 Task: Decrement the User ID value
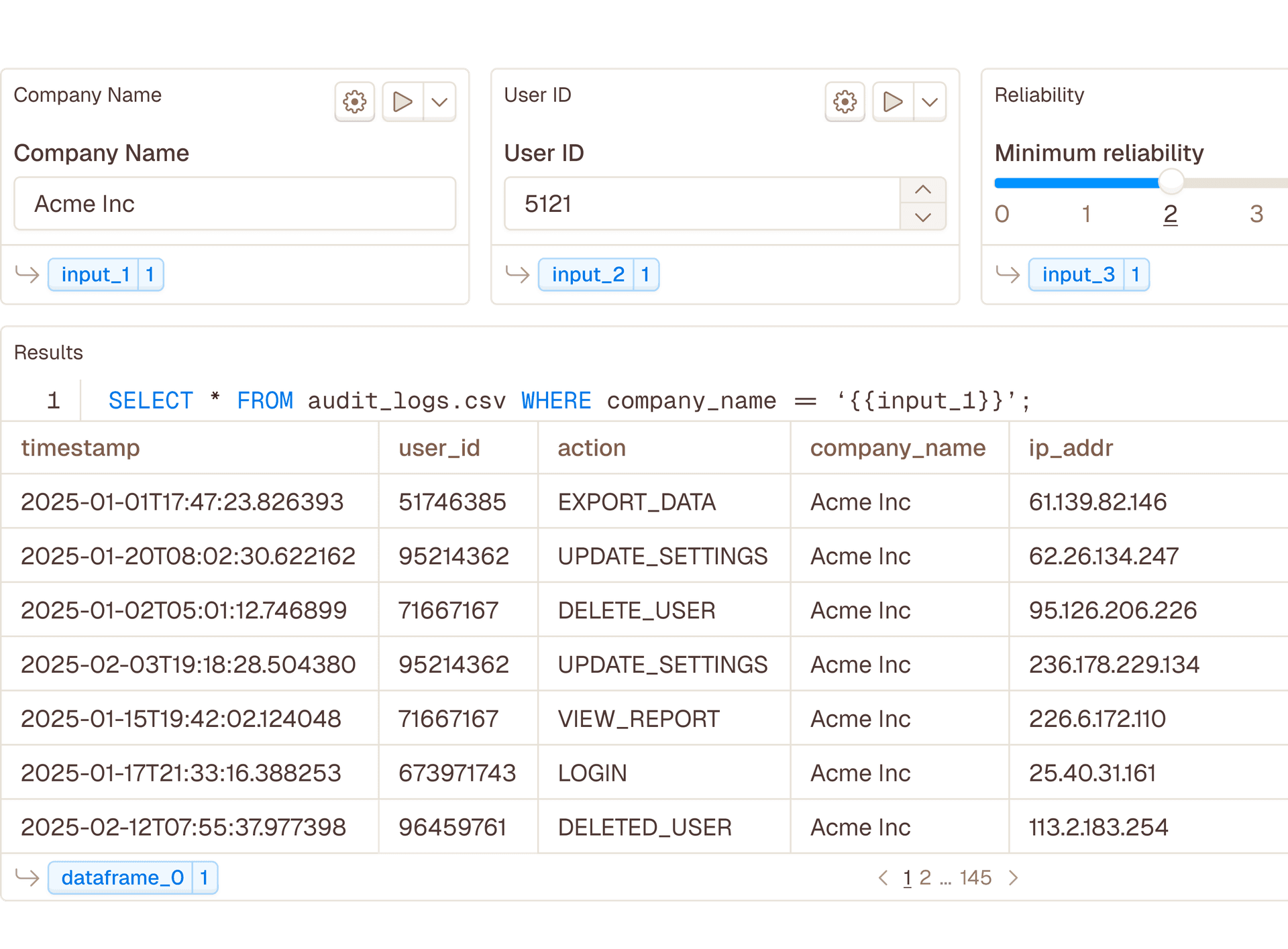coord(923,217)
